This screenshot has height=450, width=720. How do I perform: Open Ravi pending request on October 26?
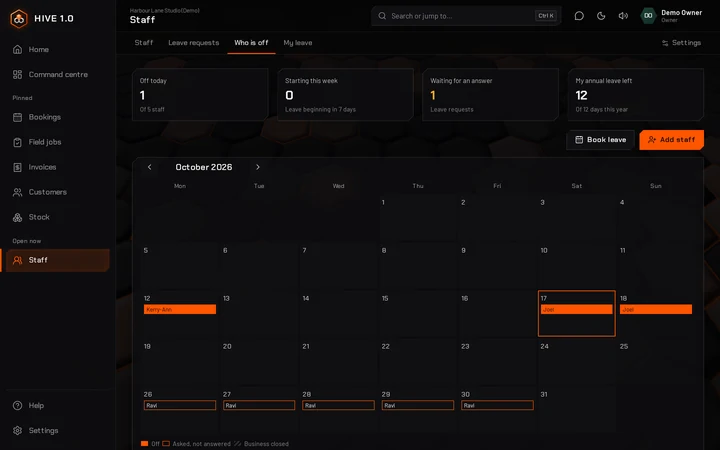[x=180, y=405]
